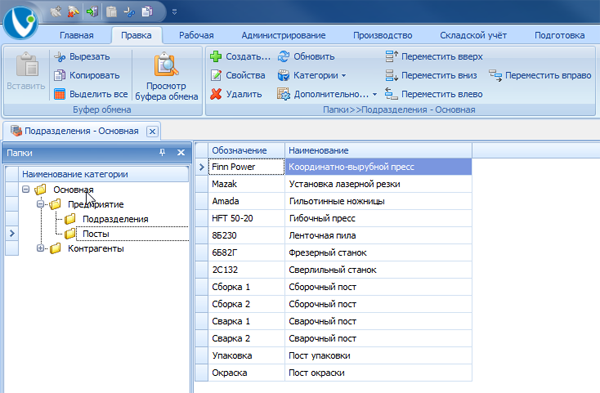The image size is (600, 393).
Task: Collapse the Предприятие tree node
Action: click(40, 204)
